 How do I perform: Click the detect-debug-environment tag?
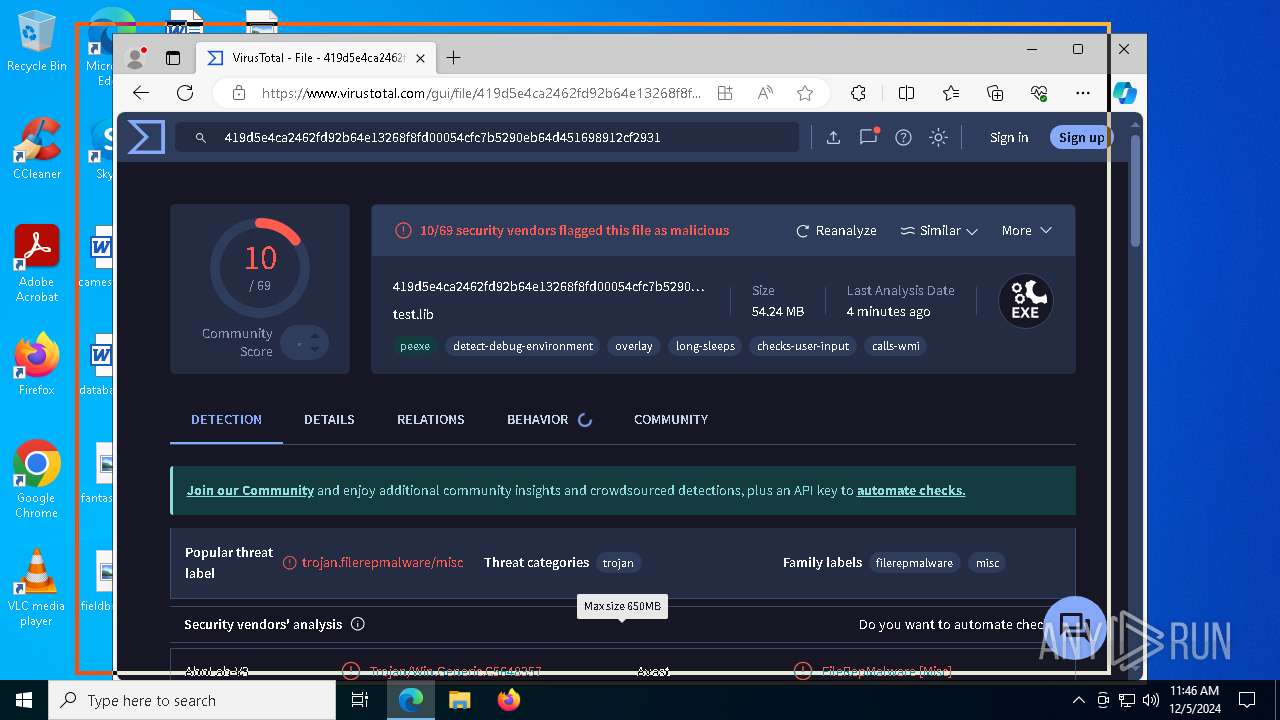tap(523, 346)
